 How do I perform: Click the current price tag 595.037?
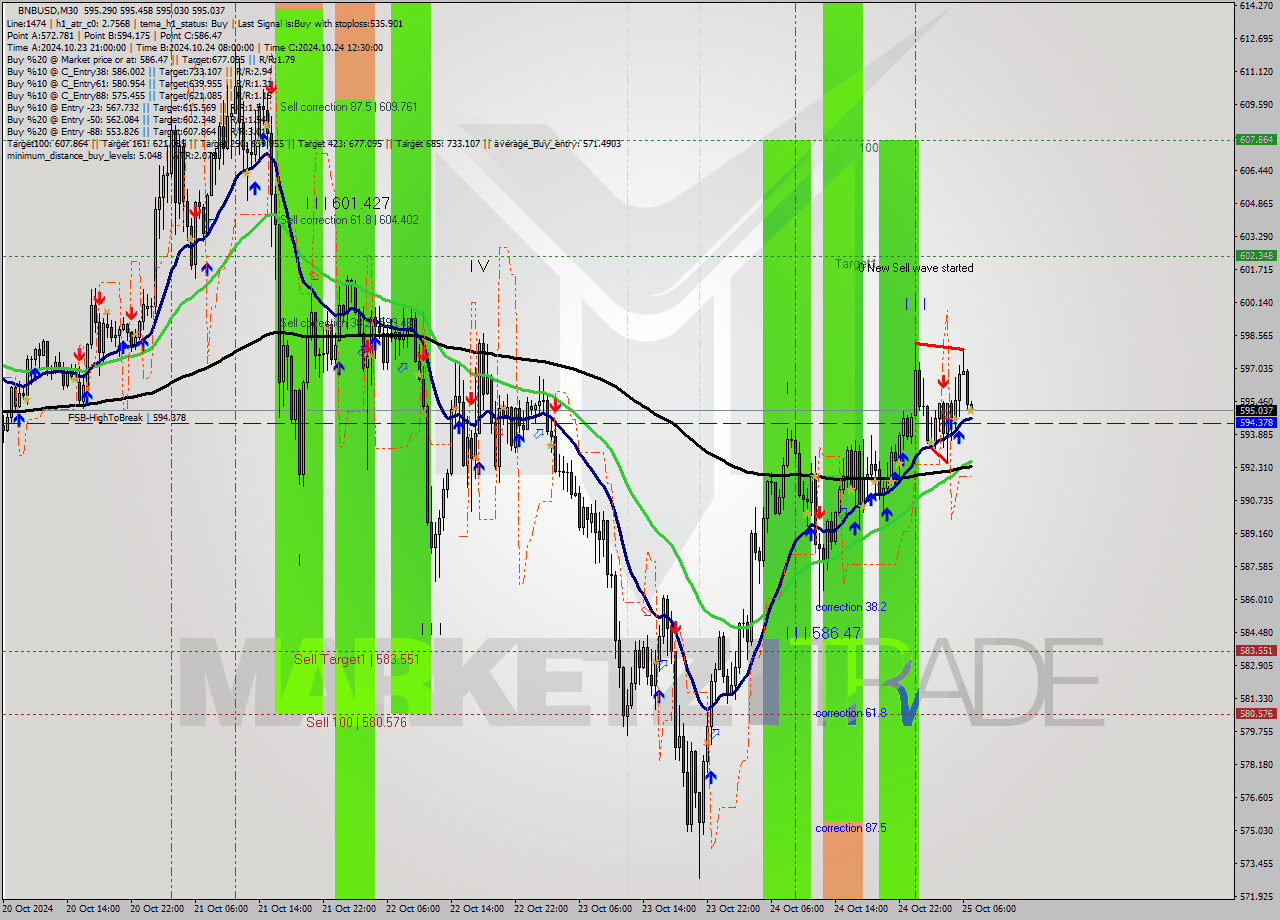[1256, 411]
